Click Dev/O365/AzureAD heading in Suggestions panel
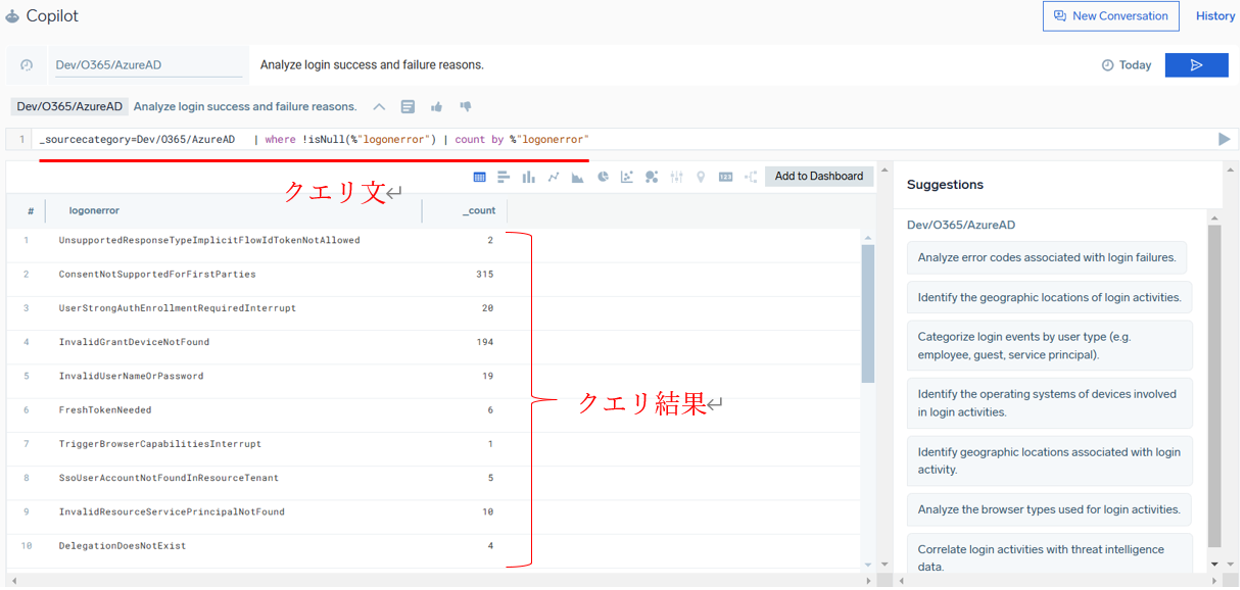This screenshot has height=590, width=1240. pos(960,225)
